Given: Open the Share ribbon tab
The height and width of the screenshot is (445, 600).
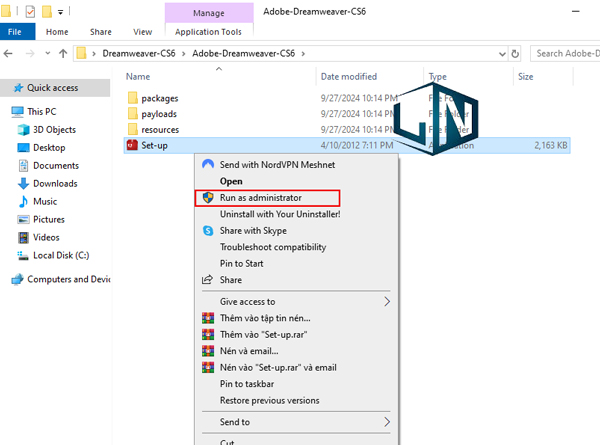Looking at the screenshot, I should 101,32.
